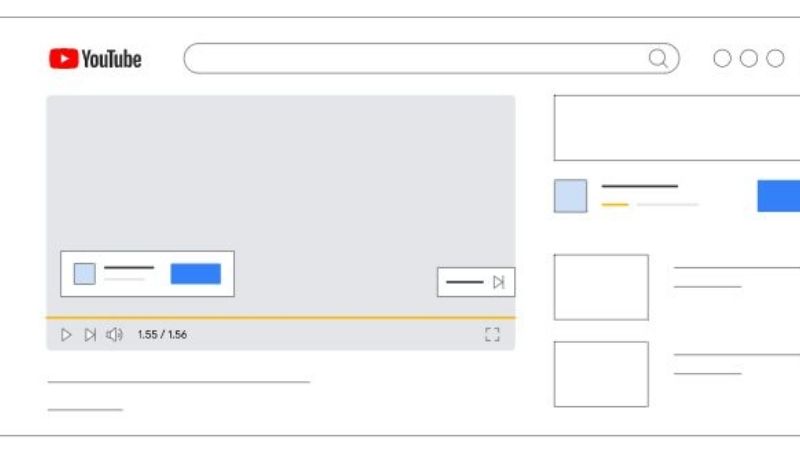Open the second suggested video thumbnail
The width and height of the screenshot is (800, 450).
tap(602, 374)
